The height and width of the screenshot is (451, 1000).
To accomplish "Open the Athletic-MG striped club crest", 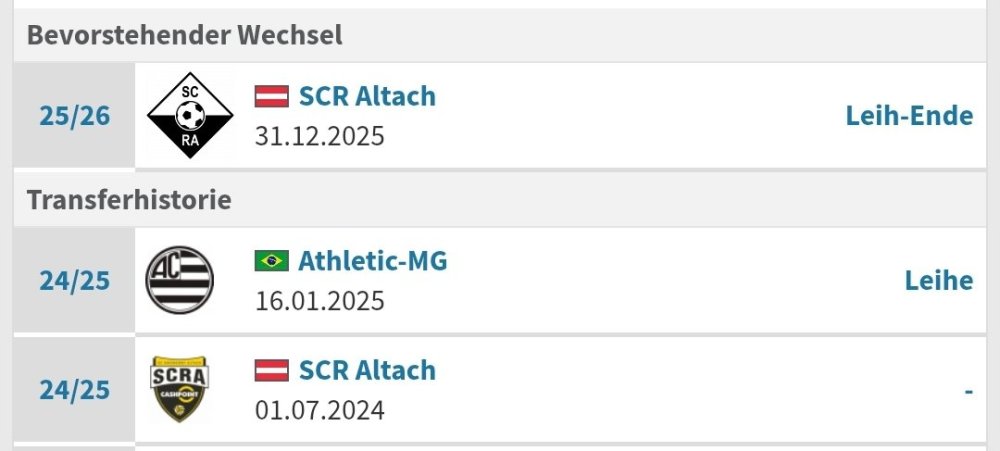I will click(180, 280).
